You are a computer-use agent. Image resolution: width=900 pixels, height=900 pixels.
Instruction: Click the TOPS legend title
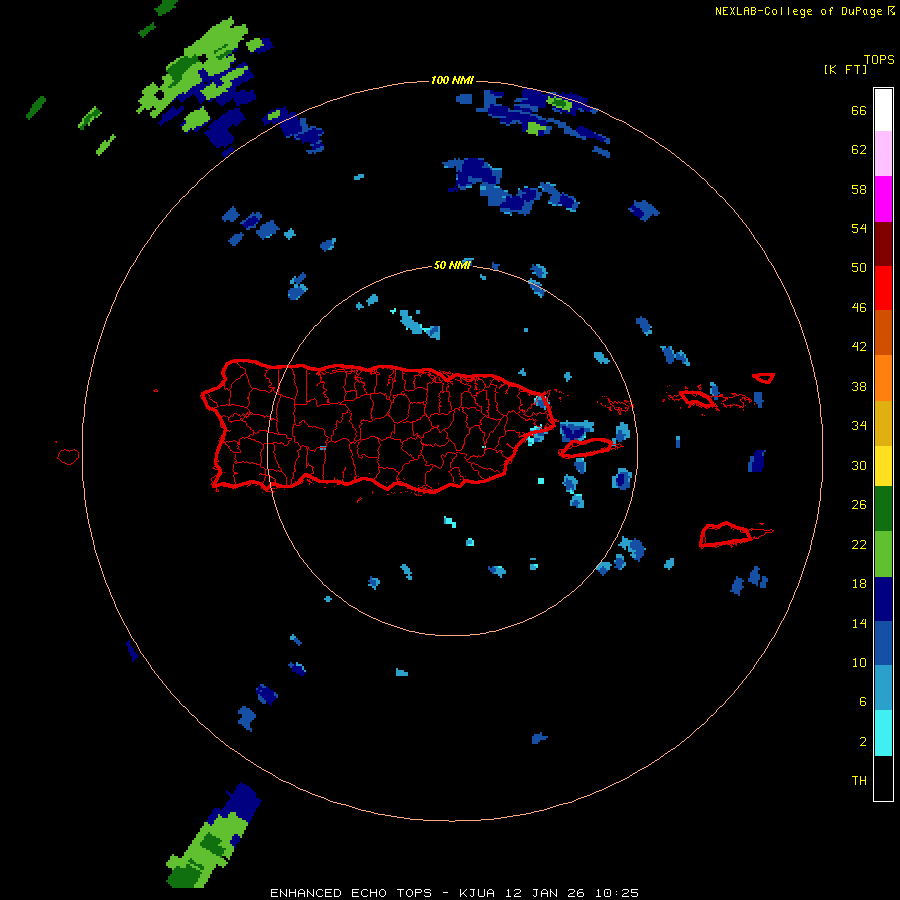879,60
